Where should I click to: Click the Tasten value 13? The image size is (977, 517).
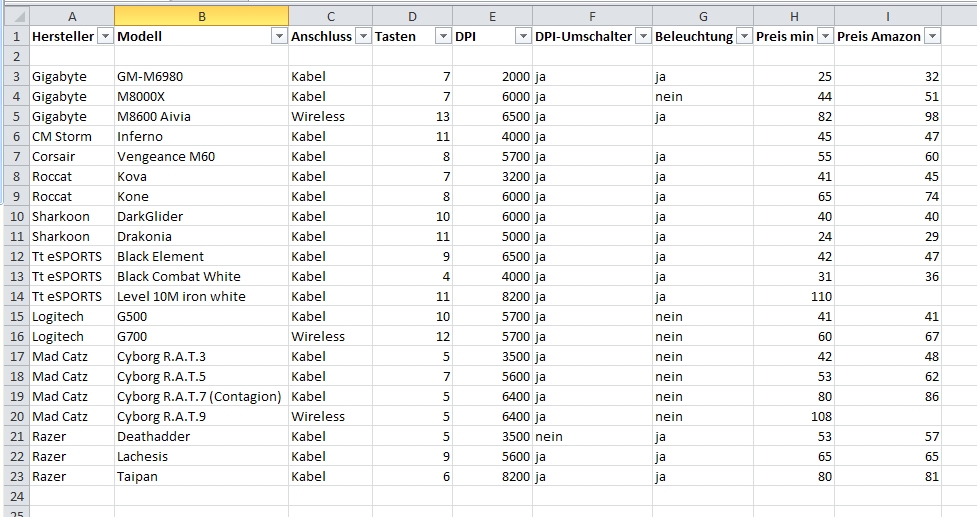point(412,116)
